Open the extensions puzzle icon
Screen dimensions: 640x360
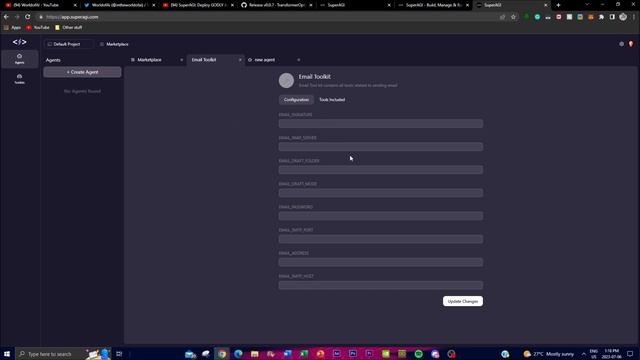(x=601, y=17)
